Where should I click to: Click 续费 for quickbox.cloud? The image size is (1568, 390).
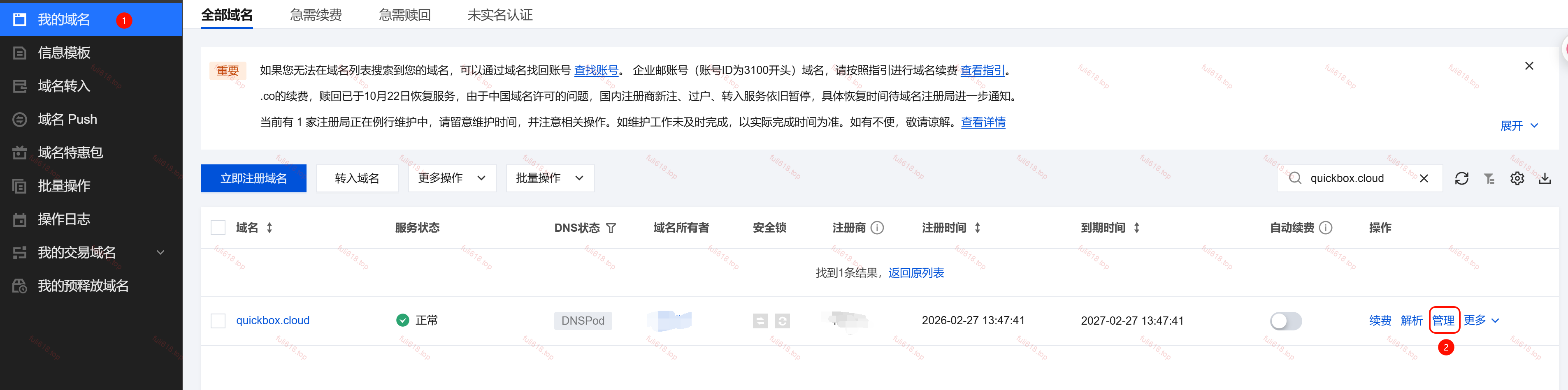pos(1380,321)
